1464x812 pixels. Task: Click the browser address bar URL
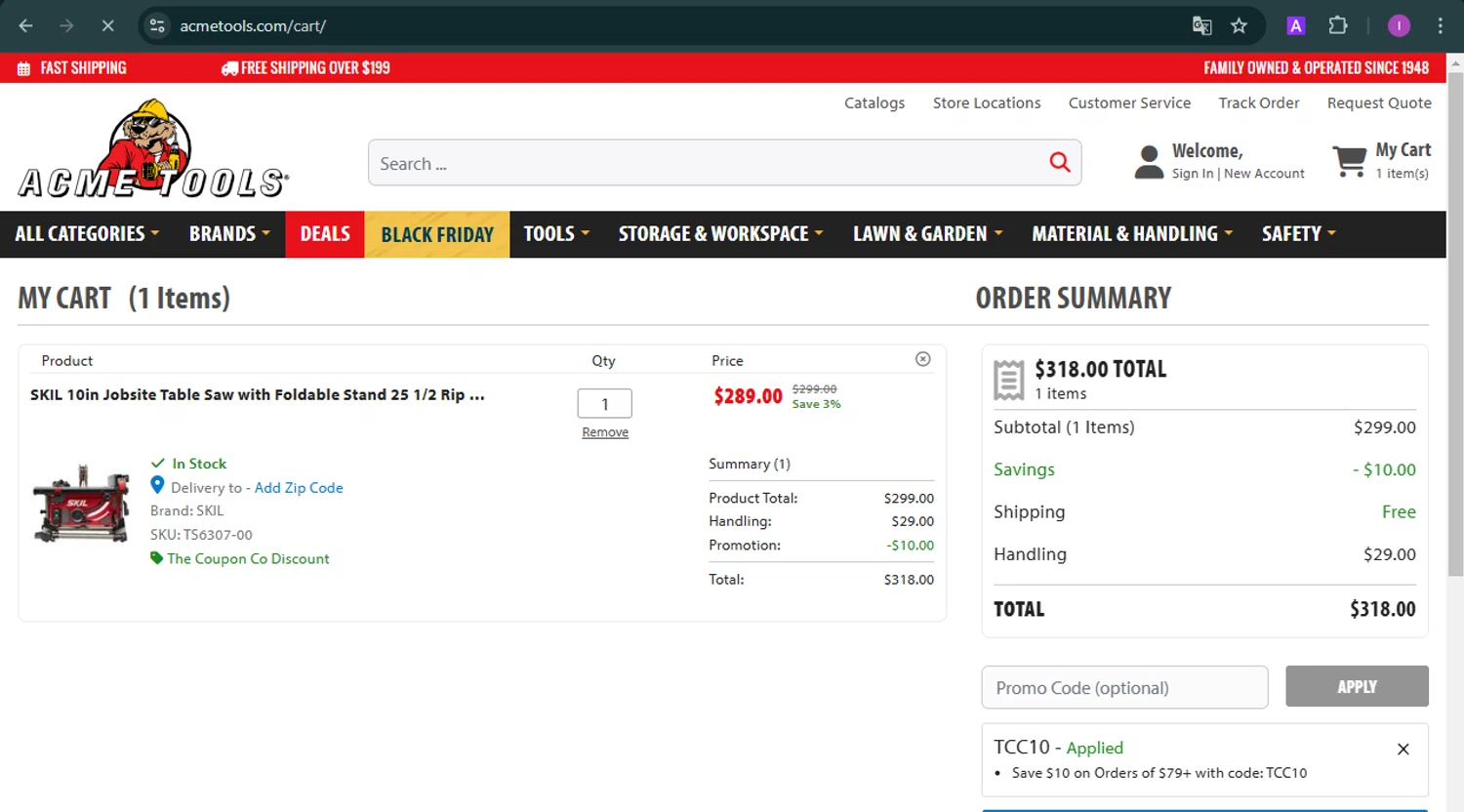tap(253, 26)
